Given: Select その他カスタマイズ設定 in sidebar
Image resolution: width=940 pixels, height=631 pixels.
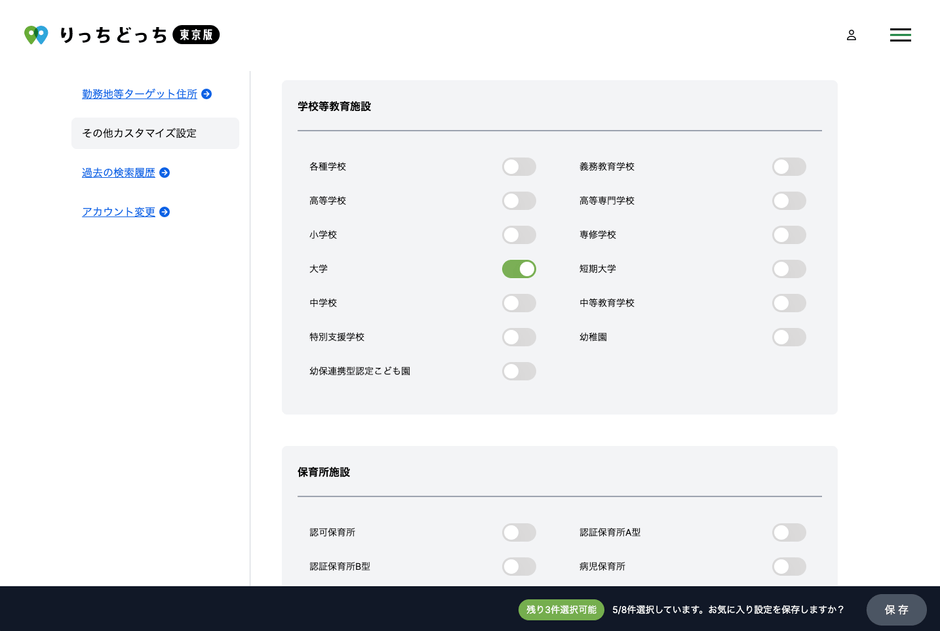Looking at the screenshot, I should point(155,133).
